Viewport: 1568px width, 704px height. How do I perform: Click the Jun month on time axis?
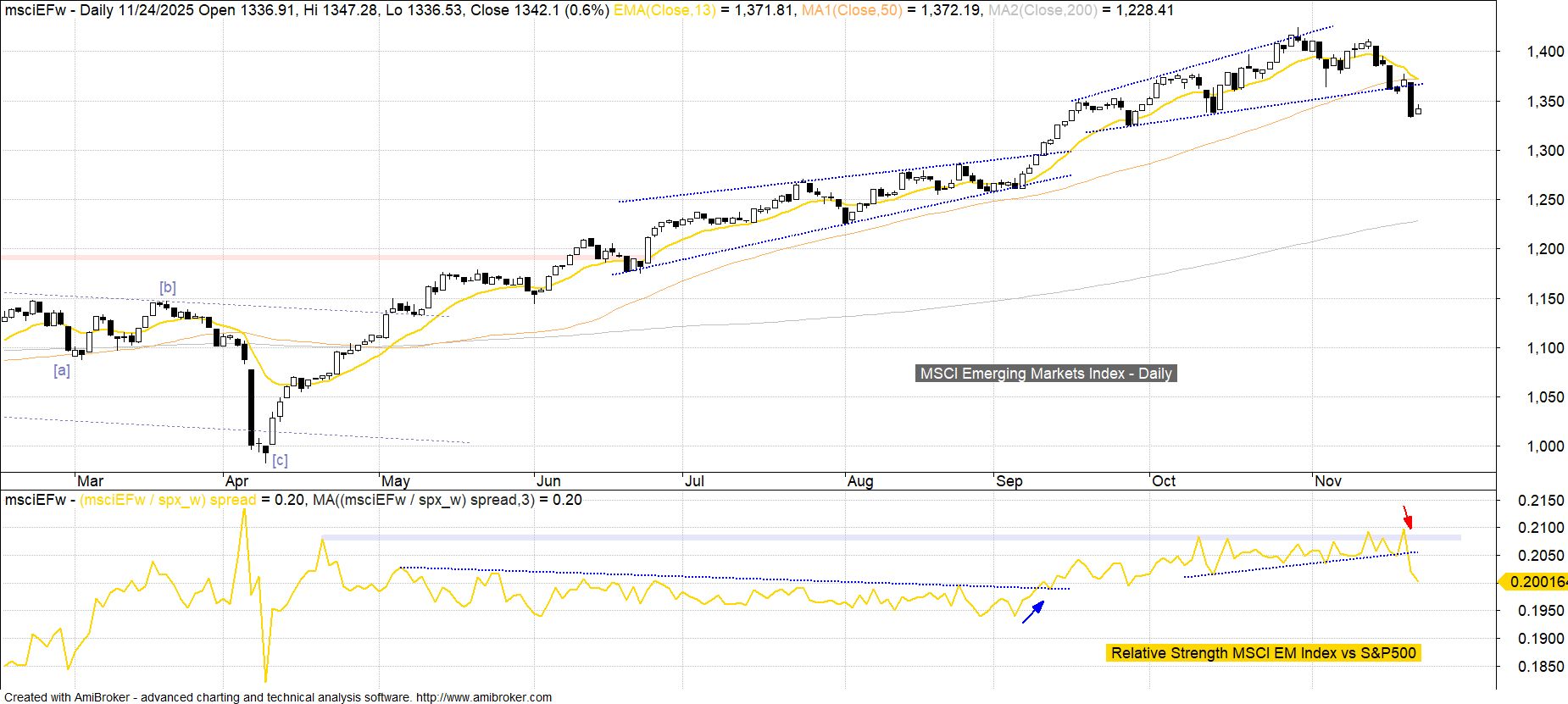point(549,481)
